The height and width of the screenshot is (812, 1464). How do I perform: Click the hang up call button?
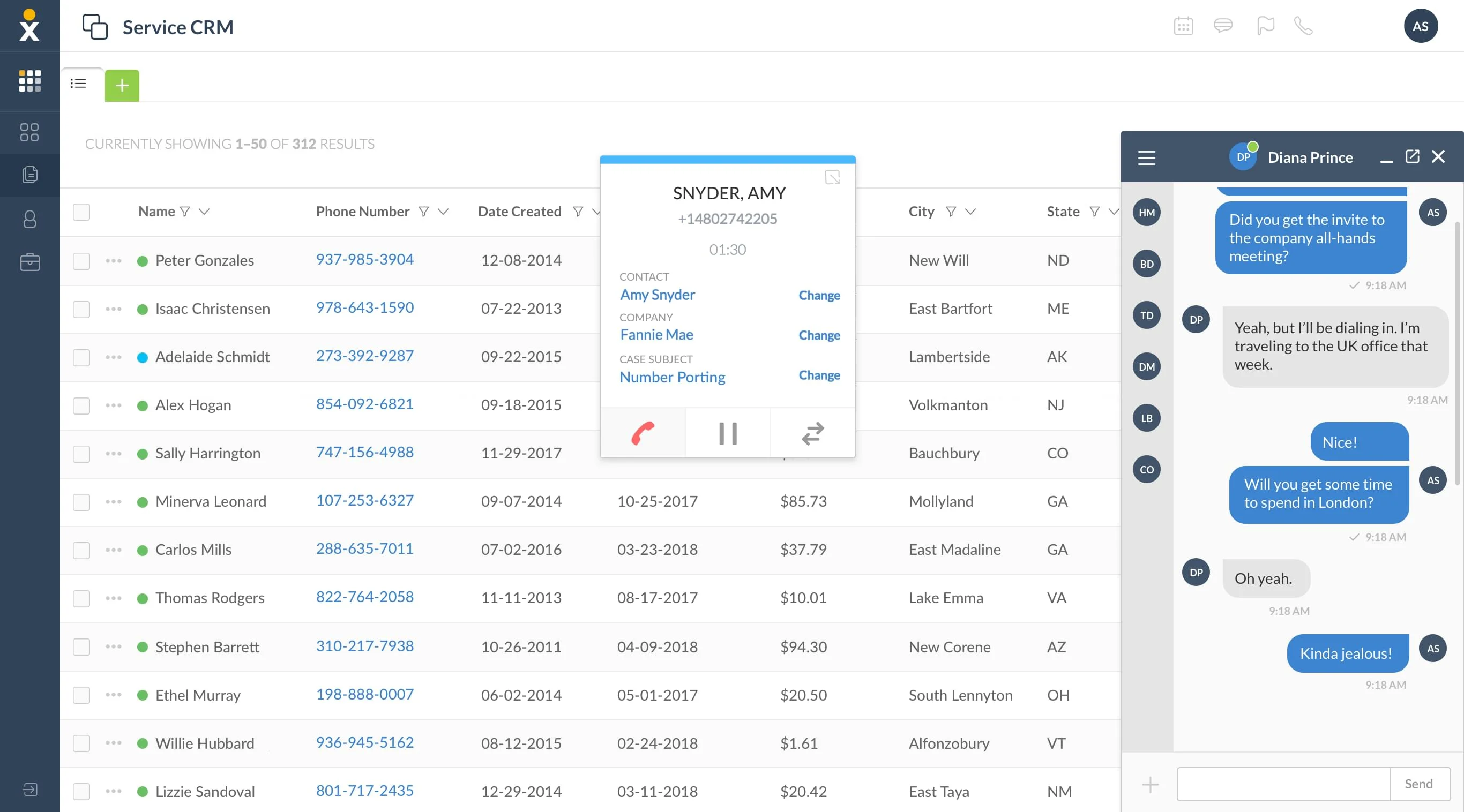coord(643,432)
